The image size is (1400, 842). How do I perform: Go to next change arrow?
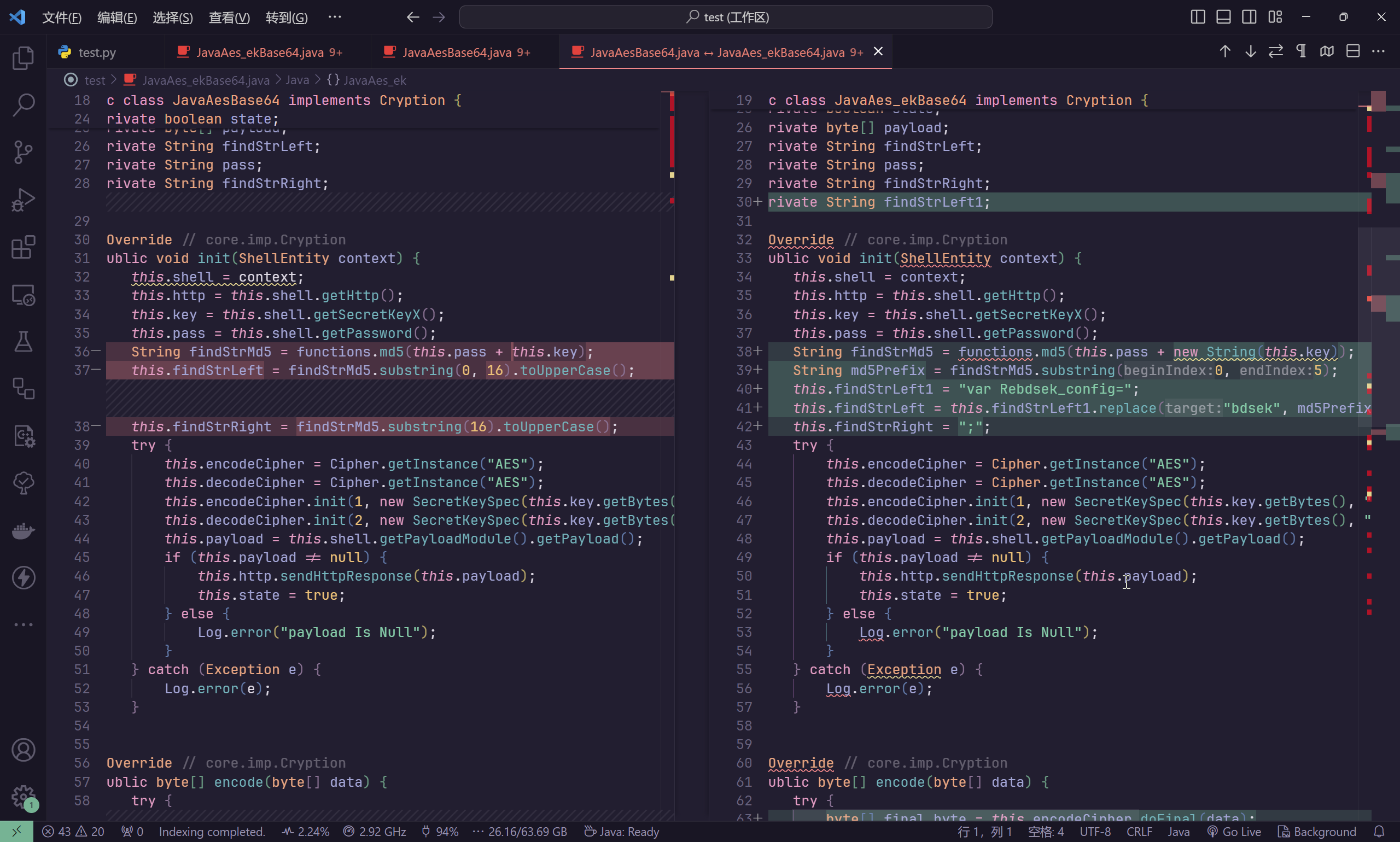click(x=1250, y=51)
